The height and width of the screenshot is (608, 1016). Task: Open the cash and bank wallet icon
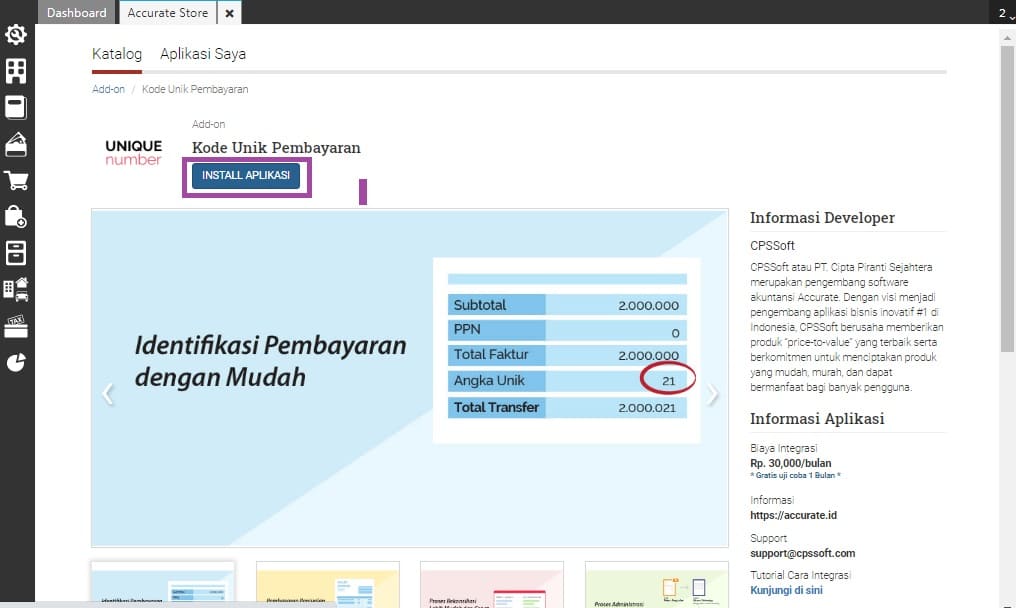tap(16, 144)
